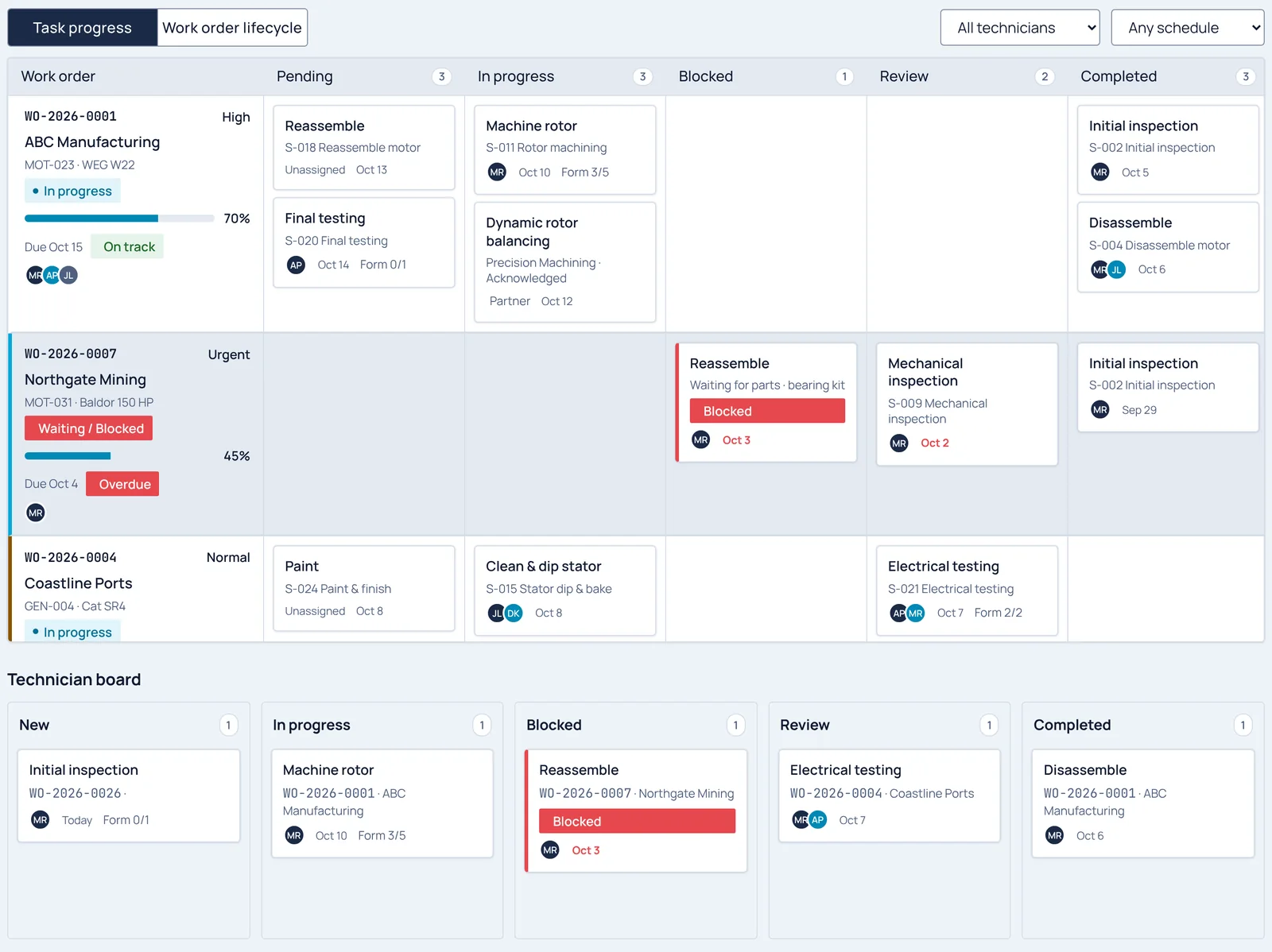Click WO-2026-0004 Coastline Ports text on technician board card
The height and width of the screenshot is (952, 1272).
(x=882, y=793)
